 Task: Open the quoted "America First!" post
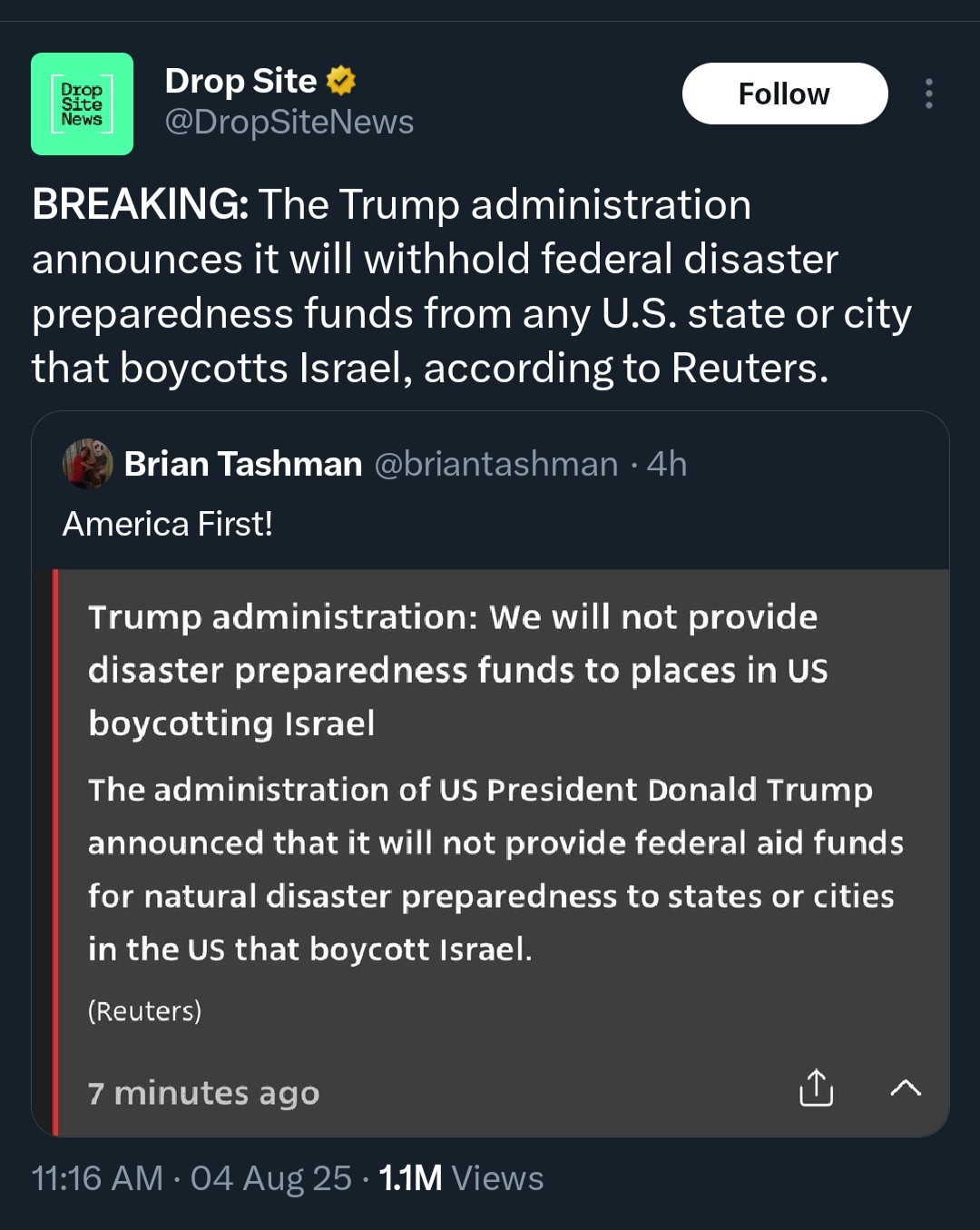coord(168,524)
